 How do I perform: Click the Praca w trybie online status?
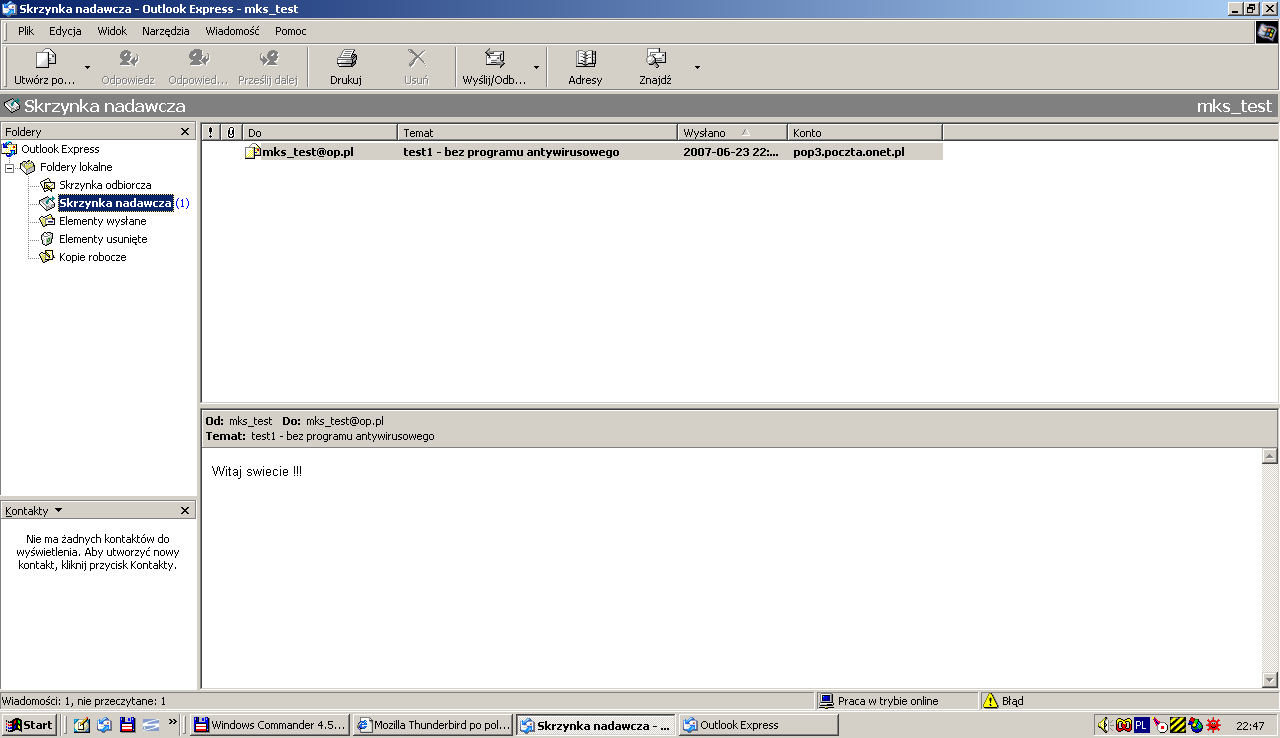click(x=888, y=701)
